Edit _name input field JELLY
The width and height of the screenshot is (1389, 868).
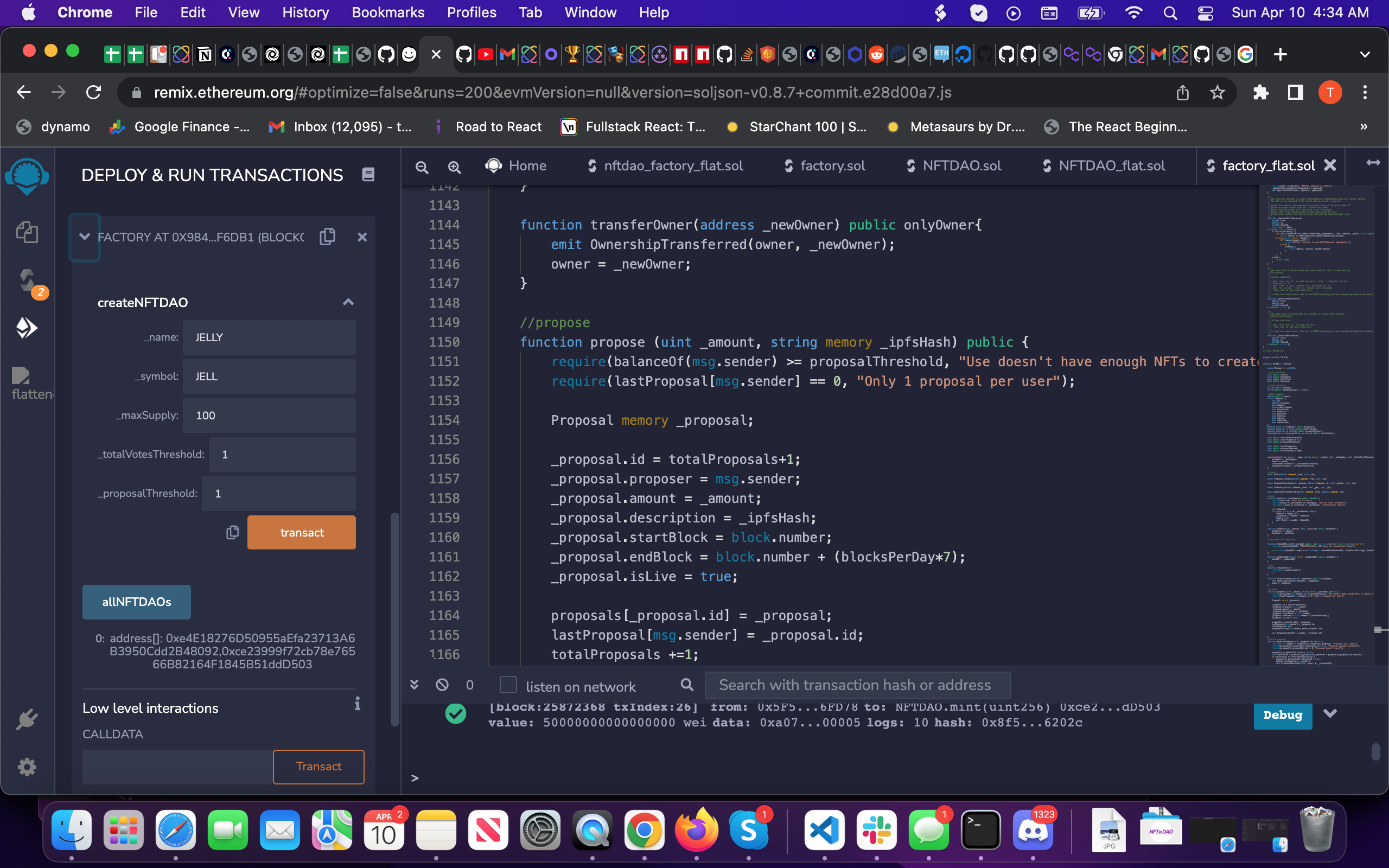pyautogui.click(x=269, y=337)
